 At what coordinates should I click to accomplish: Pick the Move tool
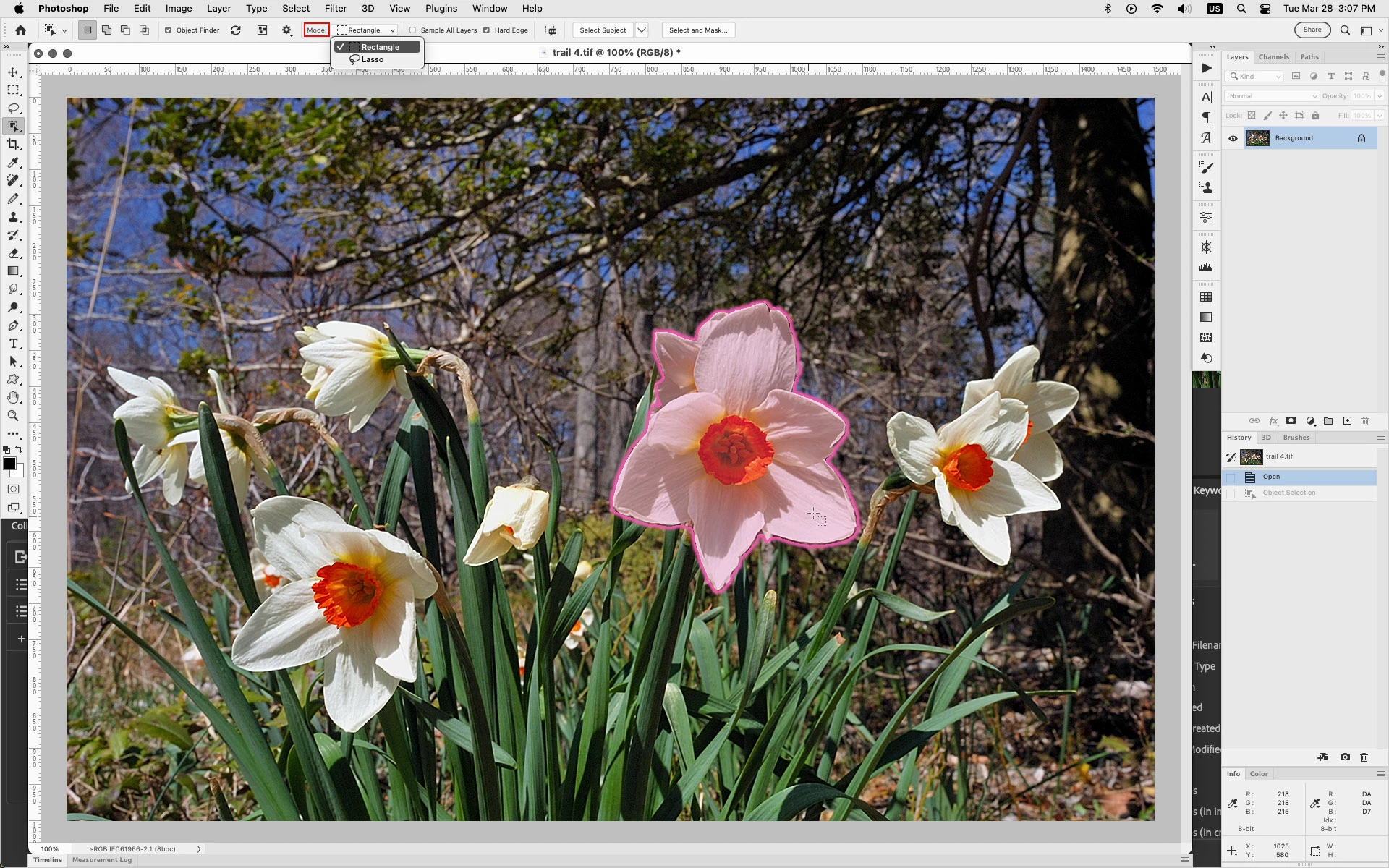(13, 72)
